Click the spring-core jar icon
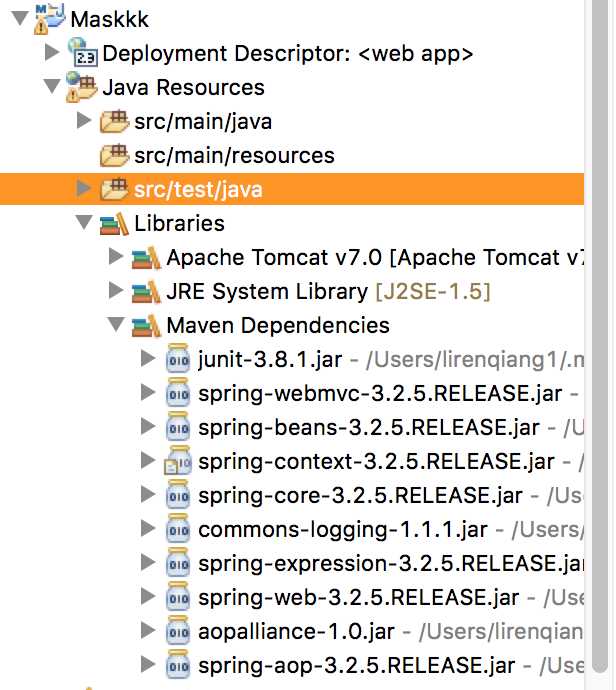The image size is (616, 690). pos(178,494)
